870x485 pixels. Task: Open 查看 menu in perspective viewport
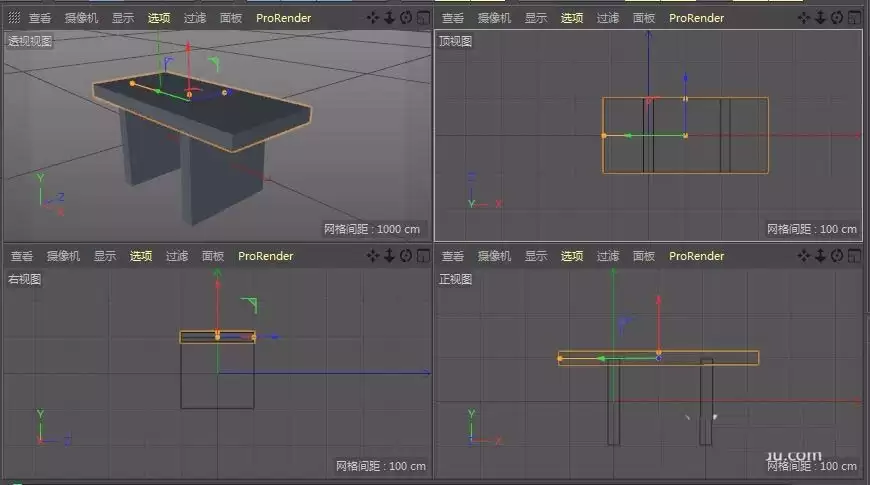40,18
